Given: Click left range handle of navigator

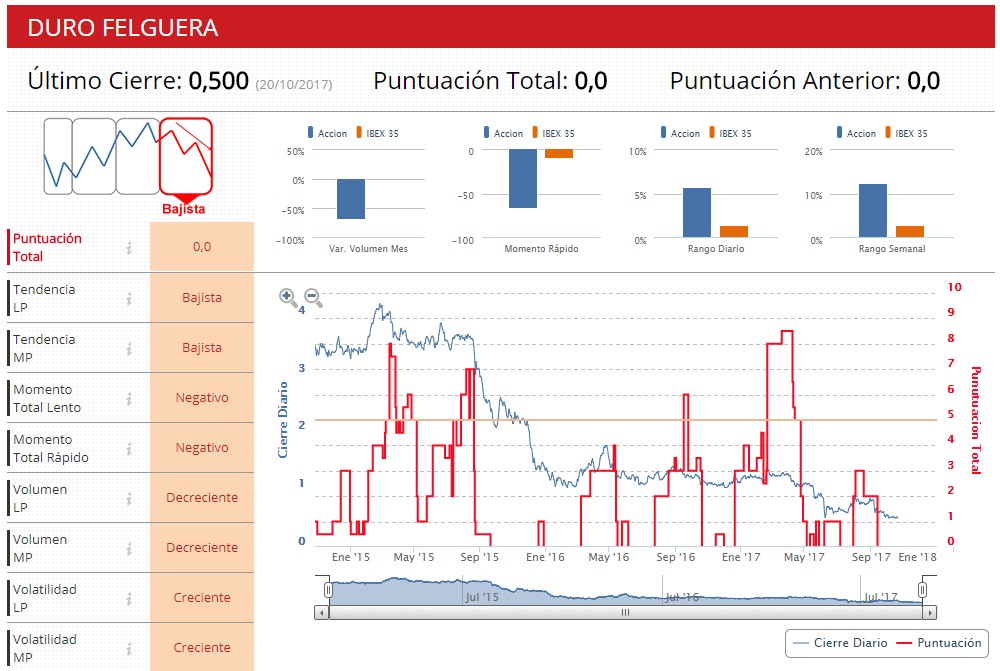Looking at the screenshot, I should (328, 590).
